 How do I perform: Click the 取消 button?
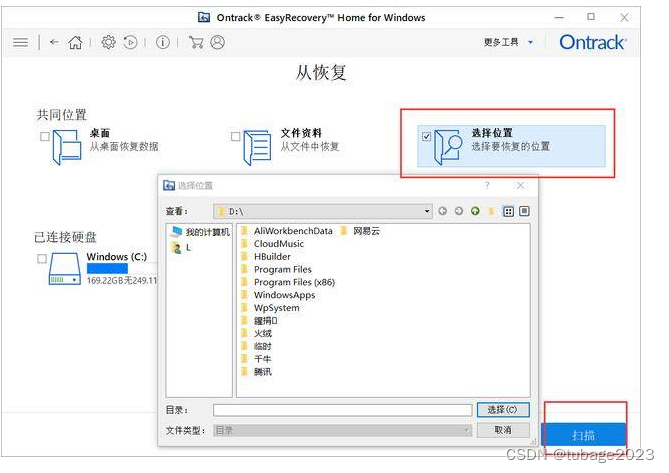[503, 430]
